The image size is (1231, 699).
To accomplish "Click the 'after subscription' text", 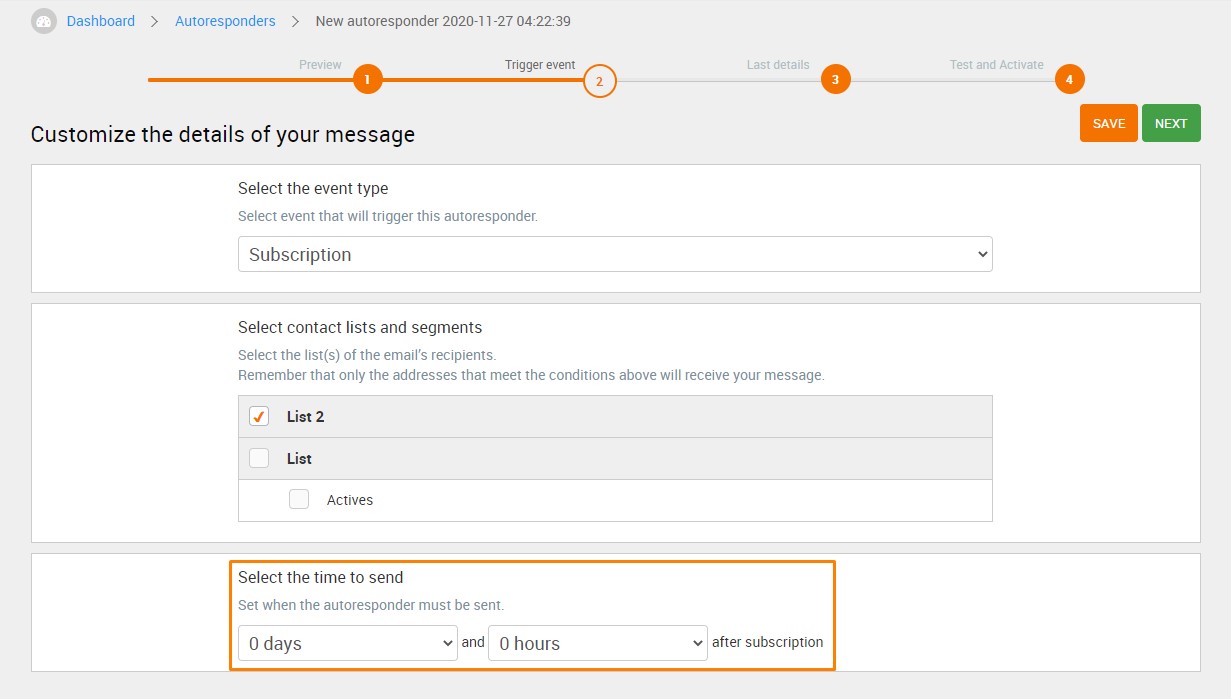I will click(768, 642).
